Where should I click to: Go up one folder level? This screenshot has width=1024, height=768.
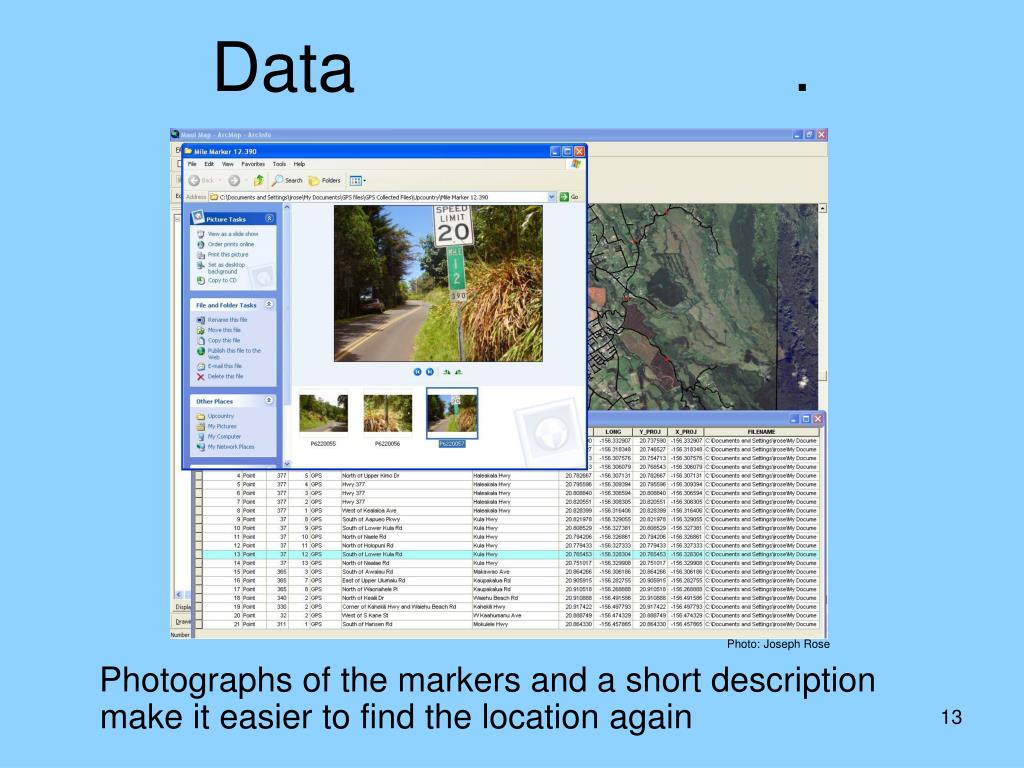(259, 180)
